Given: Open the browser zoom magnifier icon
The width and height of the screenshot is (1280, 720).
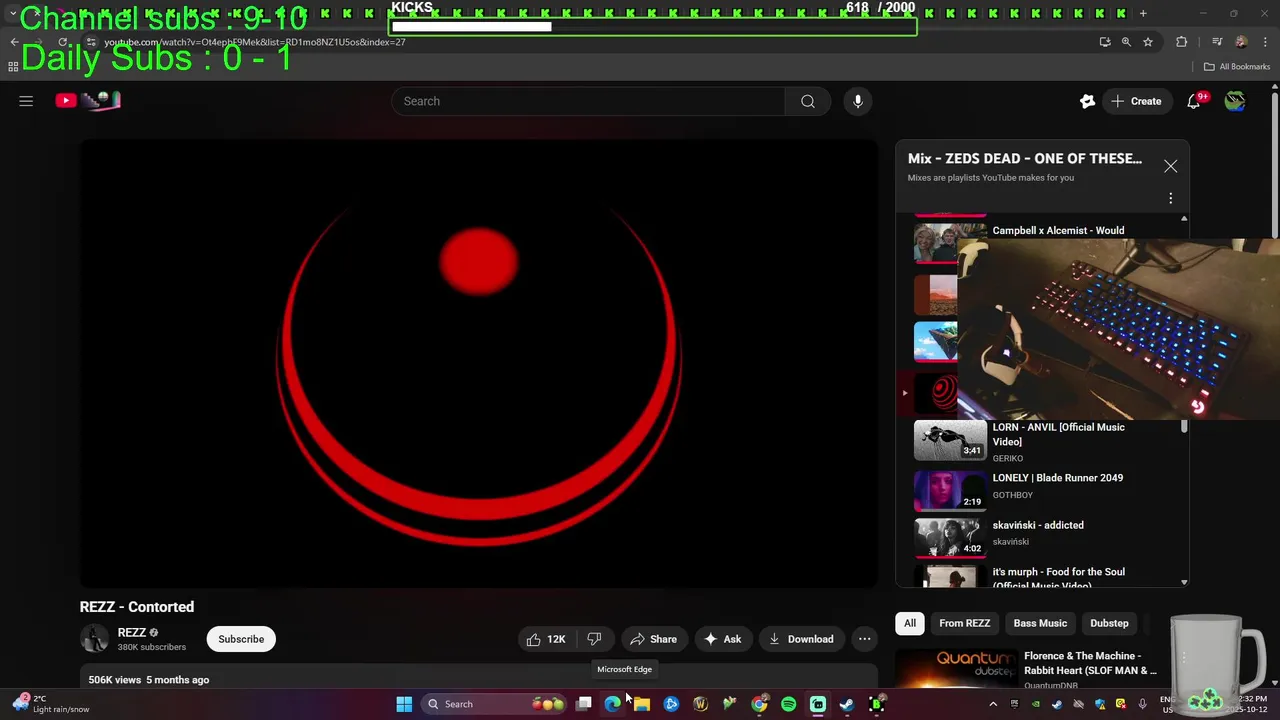Looking at the screenshot, I should [x=1126, y=42].
